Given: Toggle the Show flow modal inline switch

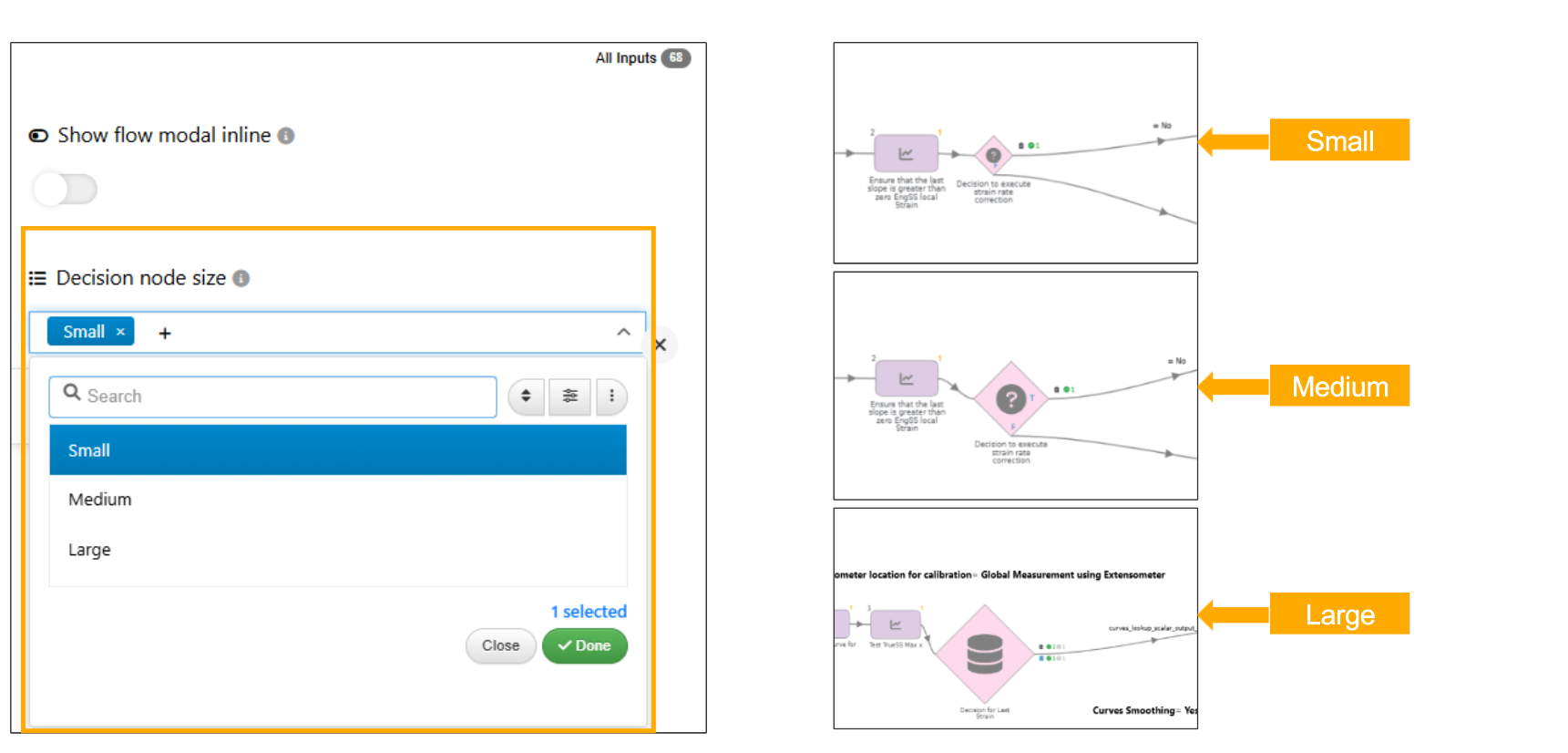Looking at the screenshot, I should 65,189.
